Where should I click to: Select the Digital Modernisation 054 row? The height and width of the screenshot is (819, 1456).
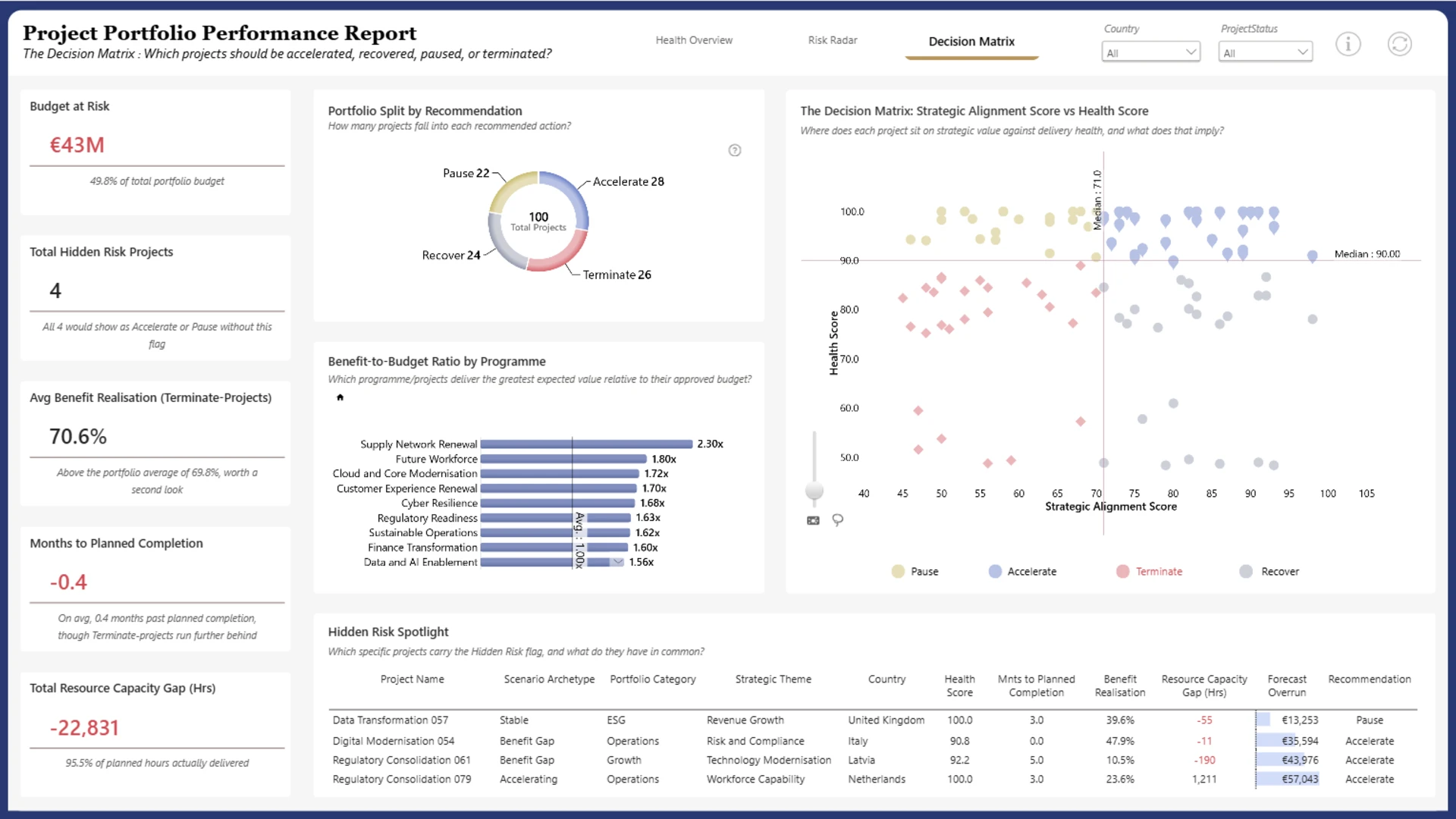click(872, 741)
